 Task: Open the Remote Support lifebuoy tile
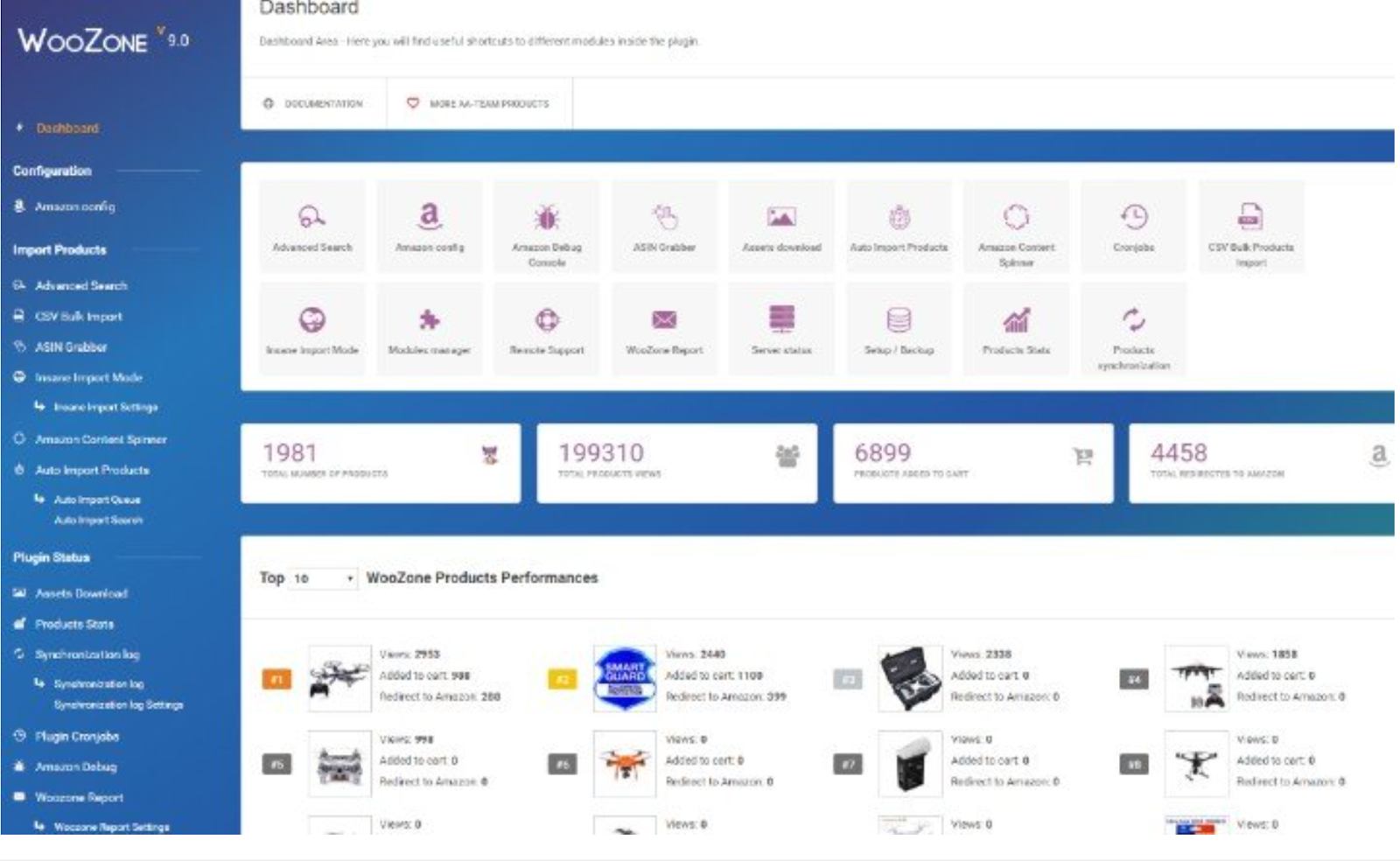[x=547, y=330]
